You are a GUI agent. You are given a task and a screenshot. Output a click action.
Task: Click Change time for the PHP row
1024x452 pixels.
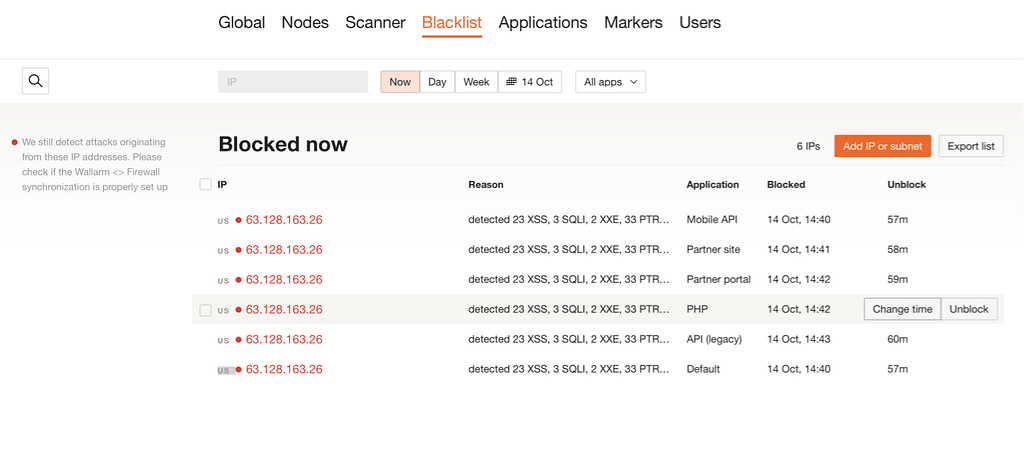click(902, 309)
